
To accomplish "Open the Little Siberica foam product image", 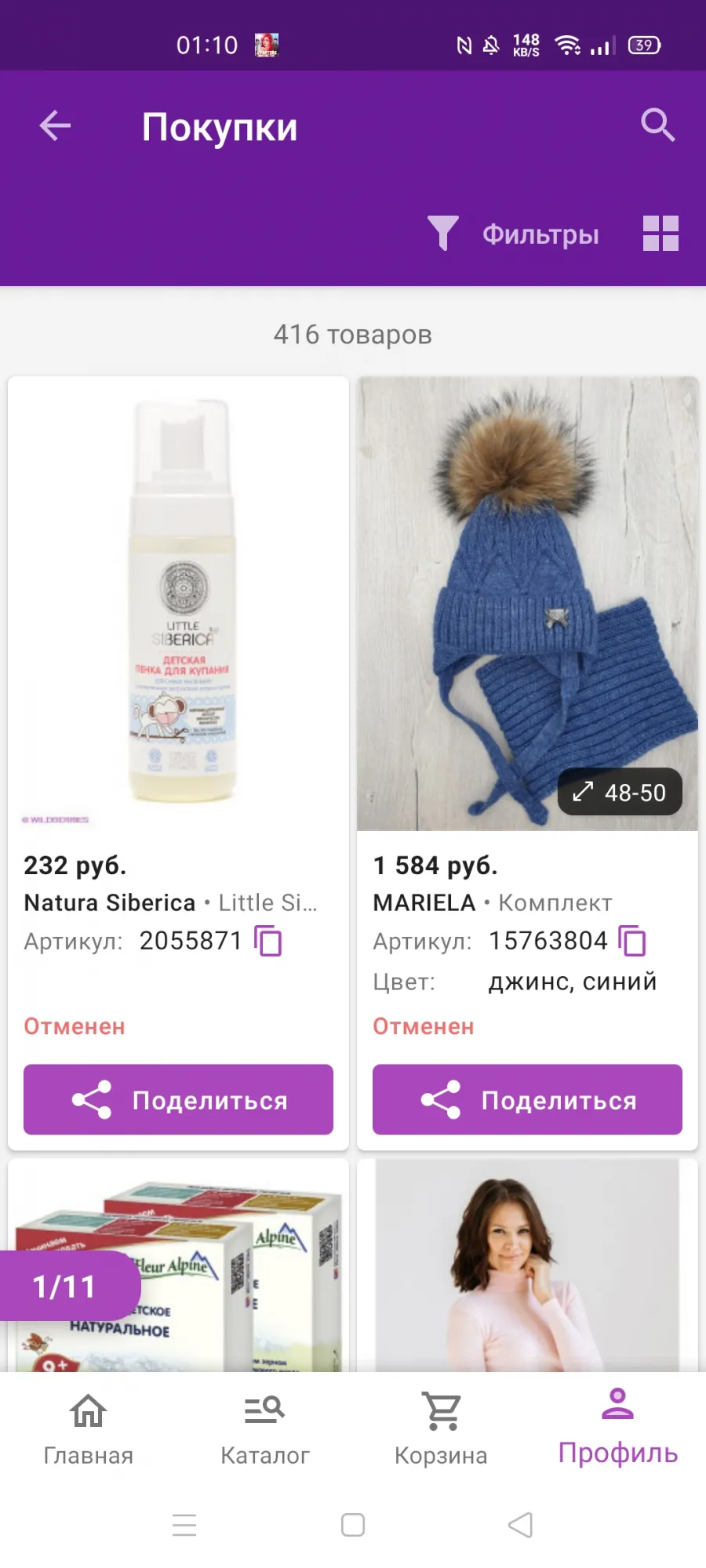I will click(x=178, y=604).
